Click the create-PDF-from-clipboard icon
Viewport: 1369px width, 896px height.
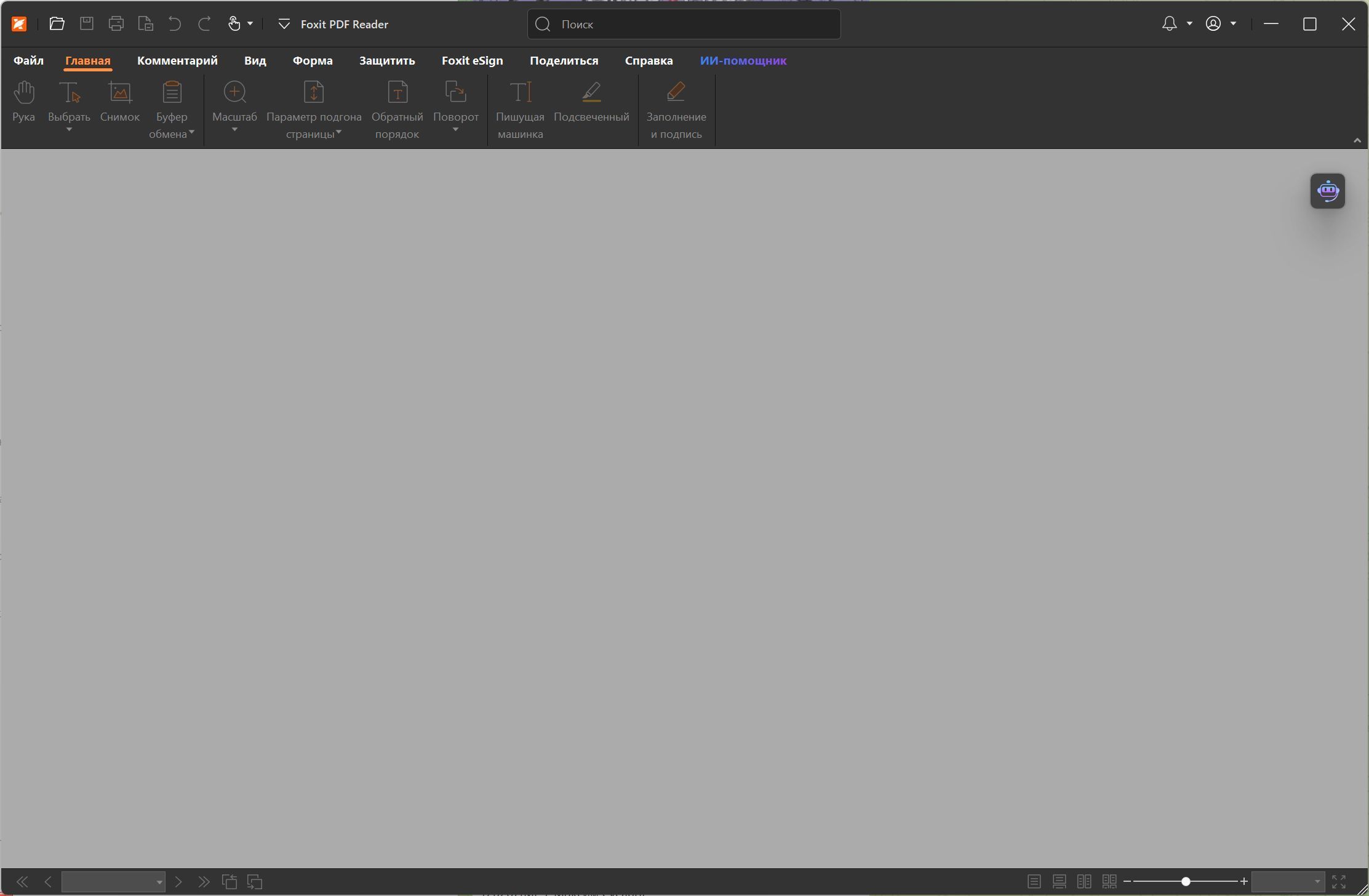pyautogui.click(x=146, y=24)
